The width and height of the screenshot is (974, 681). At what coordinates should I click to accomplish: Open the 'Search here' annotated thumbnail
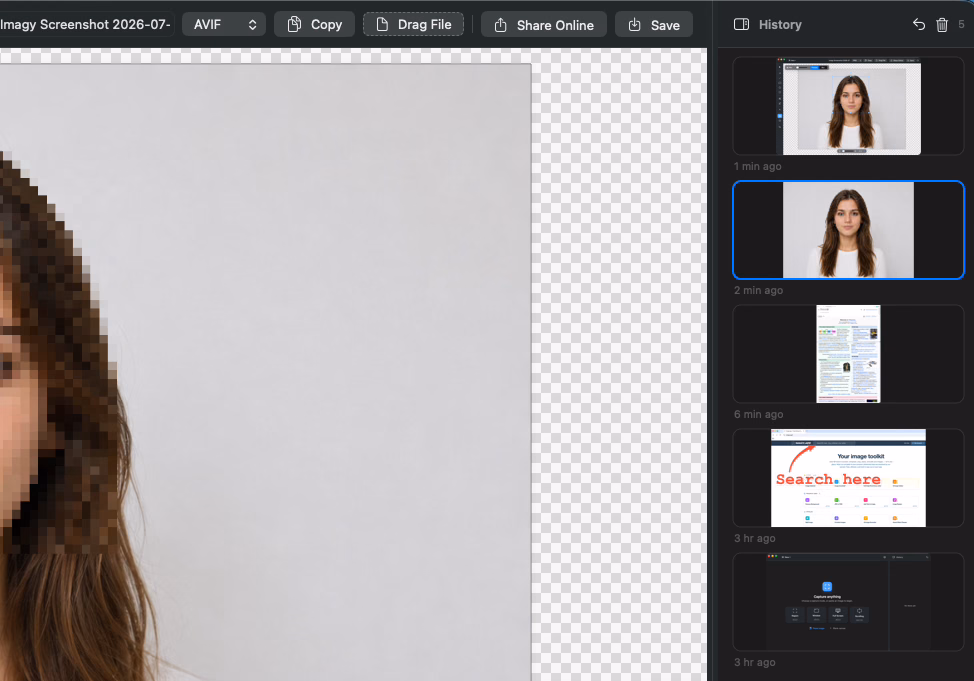[848, 478]
